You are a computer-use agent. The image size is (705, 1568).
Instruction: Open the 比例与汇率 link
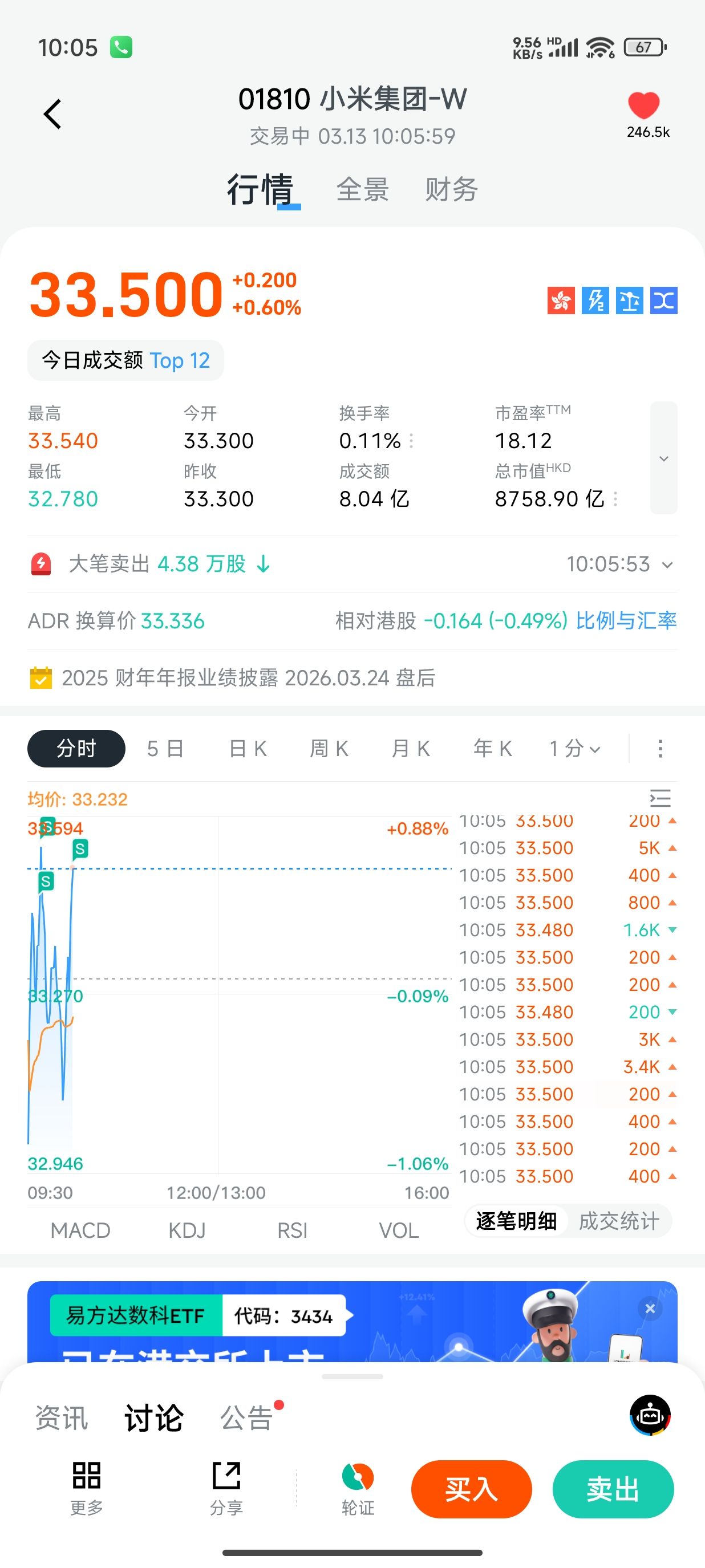(626, 620)
